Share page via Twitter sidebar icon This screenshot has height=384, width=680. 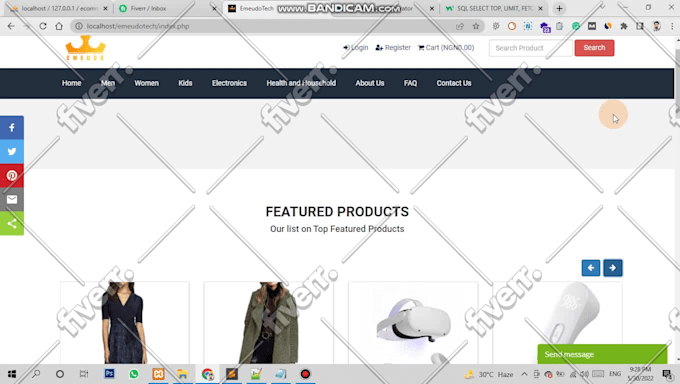pyautogui.click(x=12, y=151)
